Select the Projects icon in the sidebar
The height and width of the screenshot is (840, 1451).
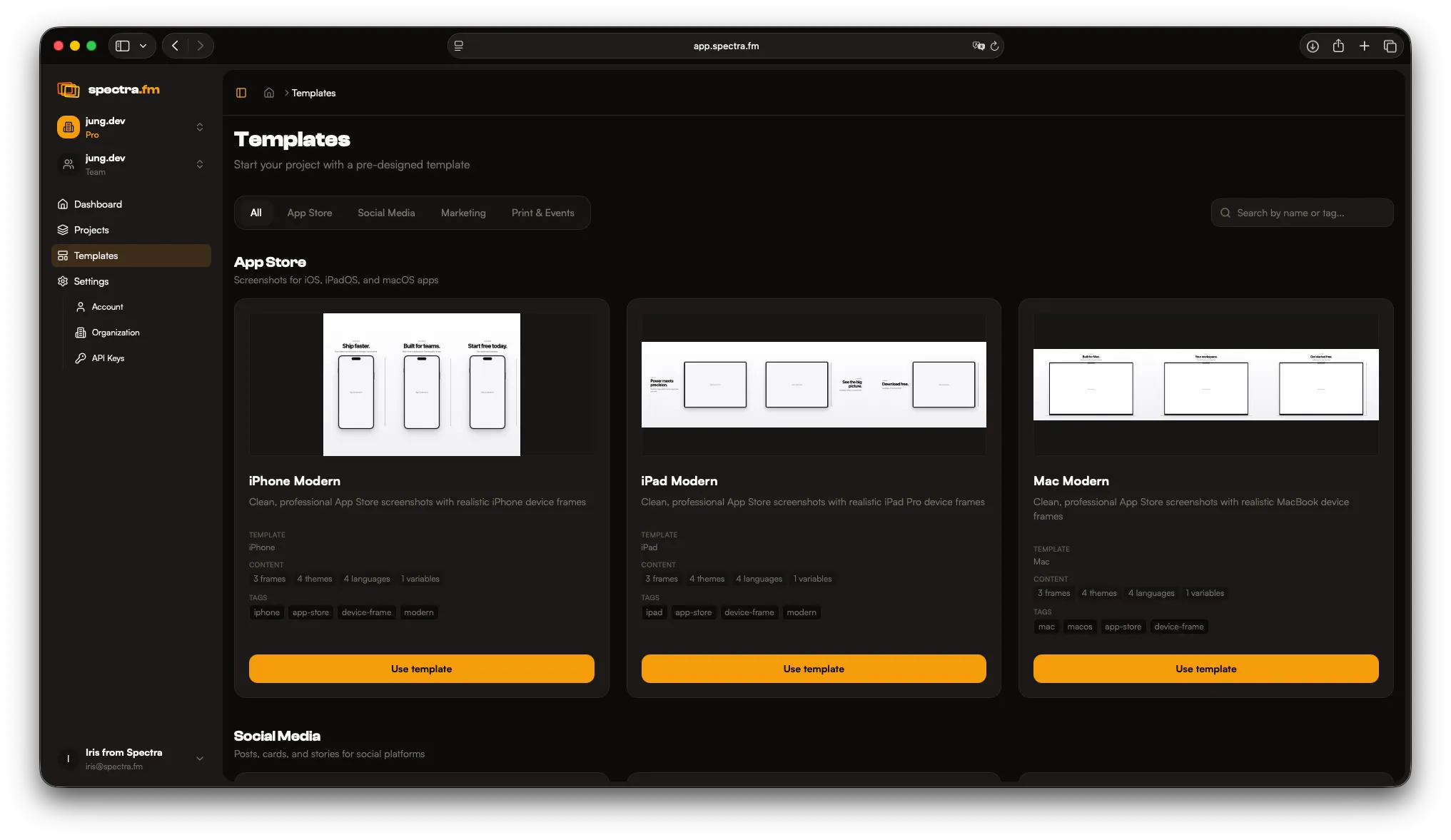63,230
